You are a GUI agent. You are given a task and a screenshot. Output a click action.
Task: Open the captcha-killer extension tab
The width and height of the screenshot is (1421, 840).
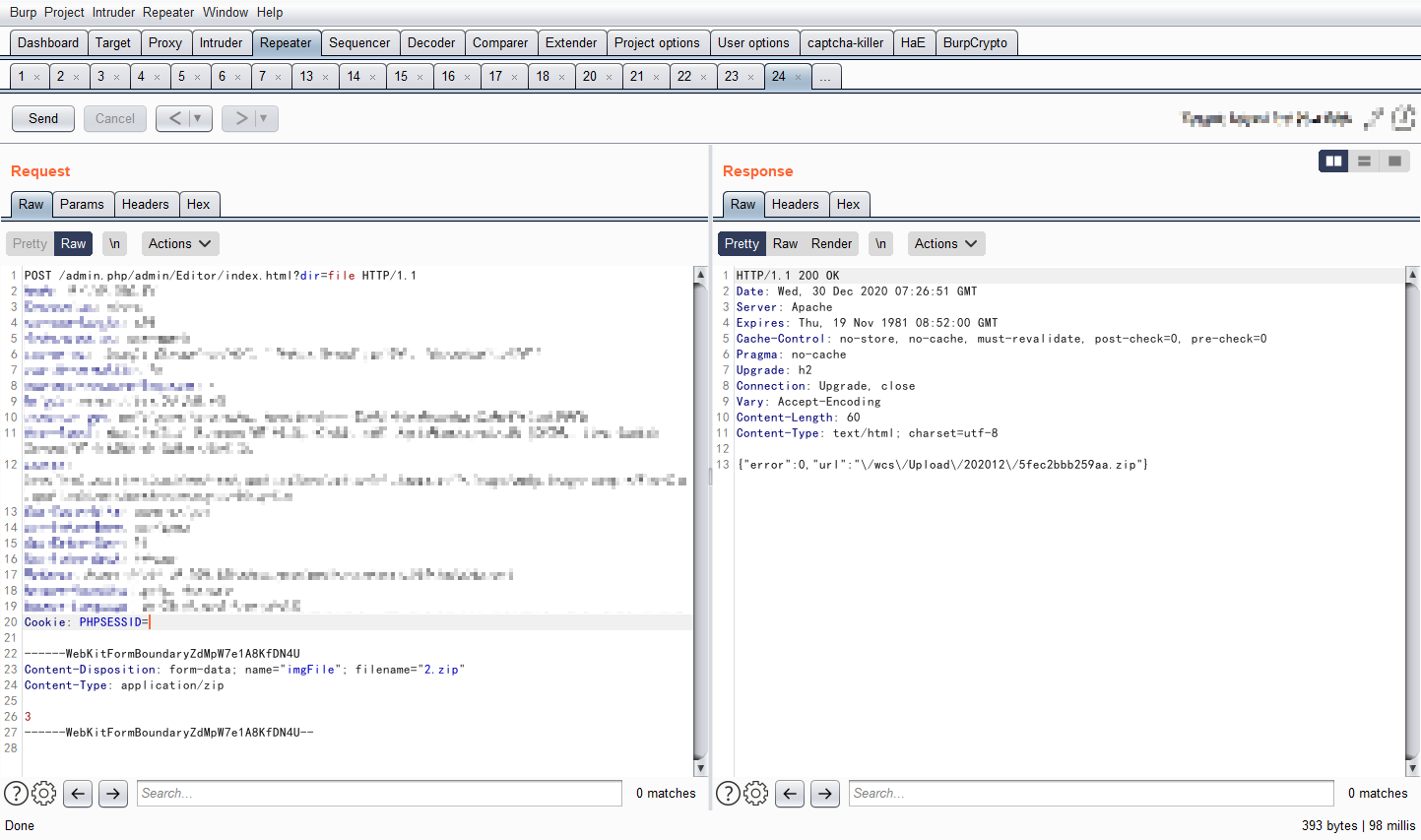click(x=846, y=42)
